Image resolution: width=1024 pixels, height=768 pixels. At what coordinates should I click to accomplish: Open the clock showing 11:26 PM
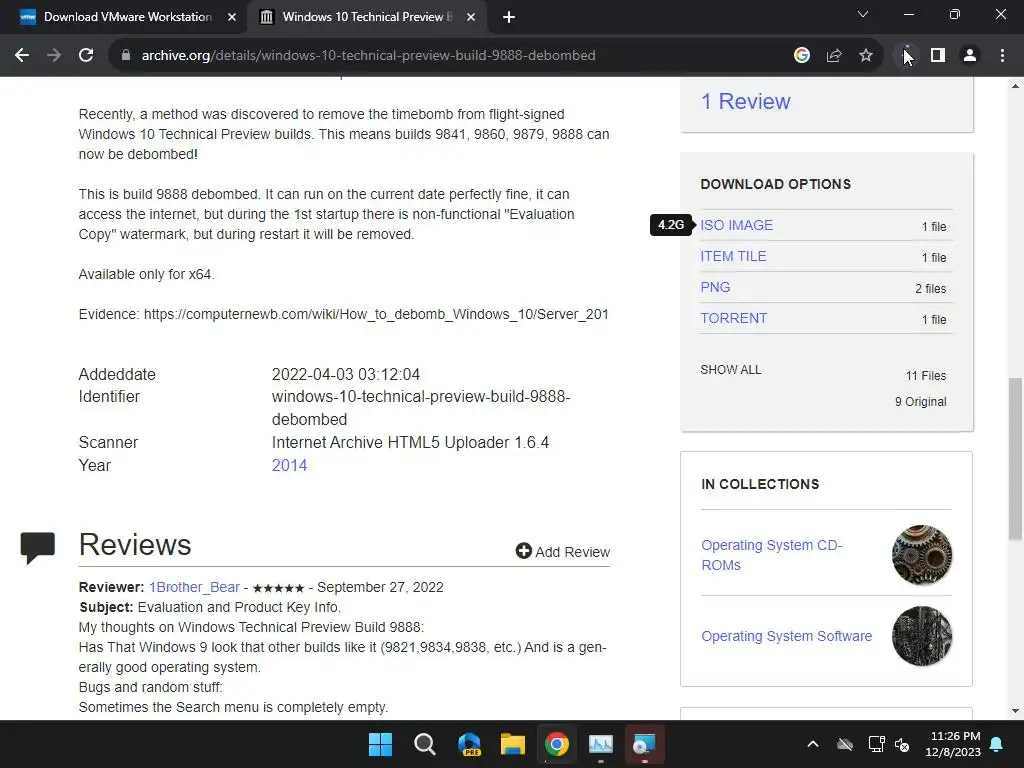(x=953, y=744)
